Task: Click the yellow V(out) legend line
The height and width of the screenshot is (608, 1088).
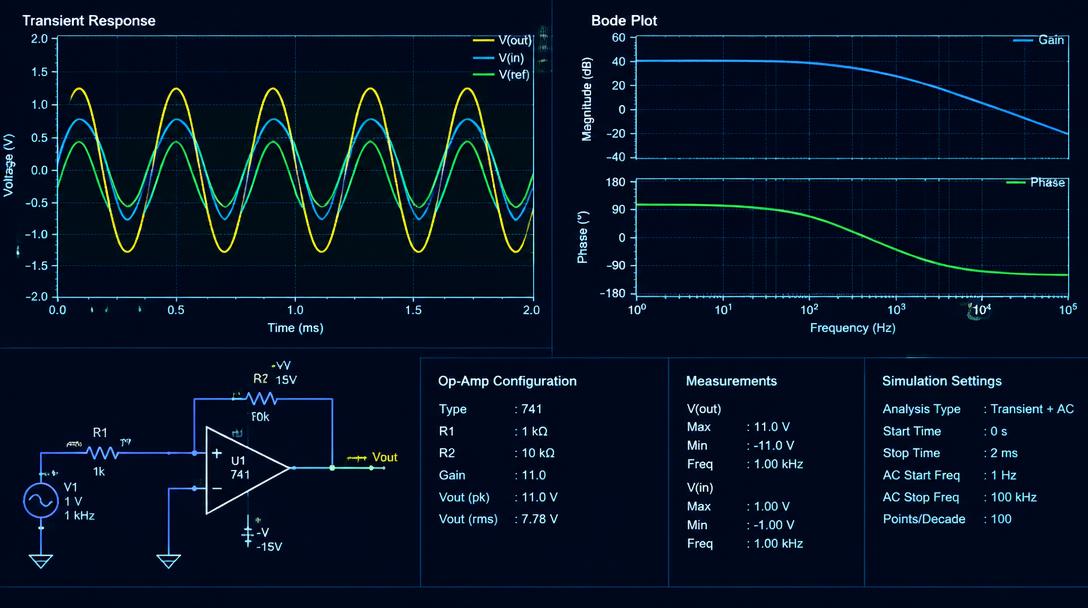Action: (484, 40)
